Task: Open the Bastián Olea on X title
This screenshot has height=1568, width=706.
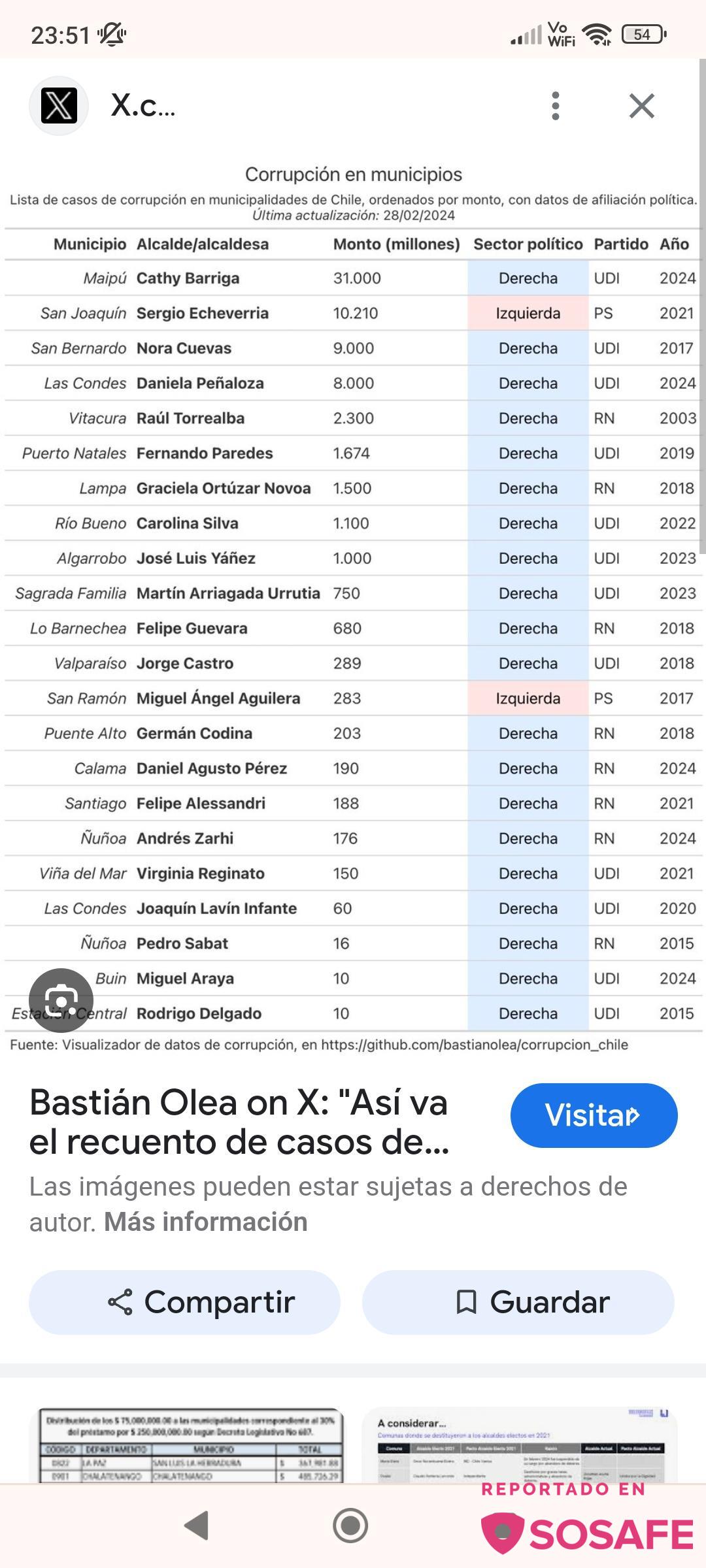Action: 239,1122
